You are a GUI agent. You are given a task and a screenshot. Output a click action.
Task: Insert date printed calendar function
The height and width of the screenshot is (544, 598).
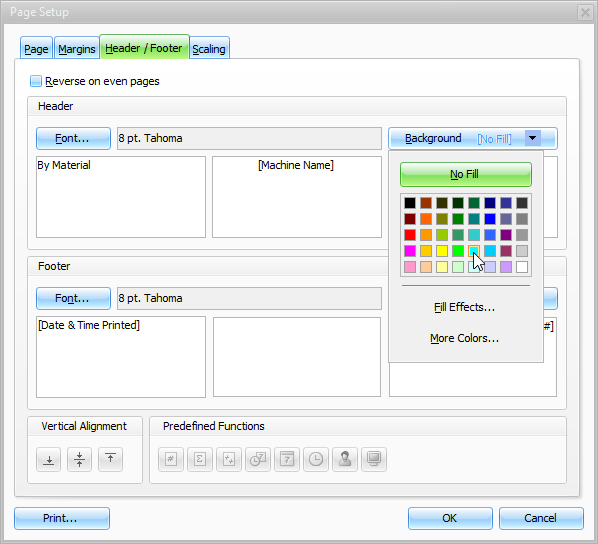coord(287,459)
